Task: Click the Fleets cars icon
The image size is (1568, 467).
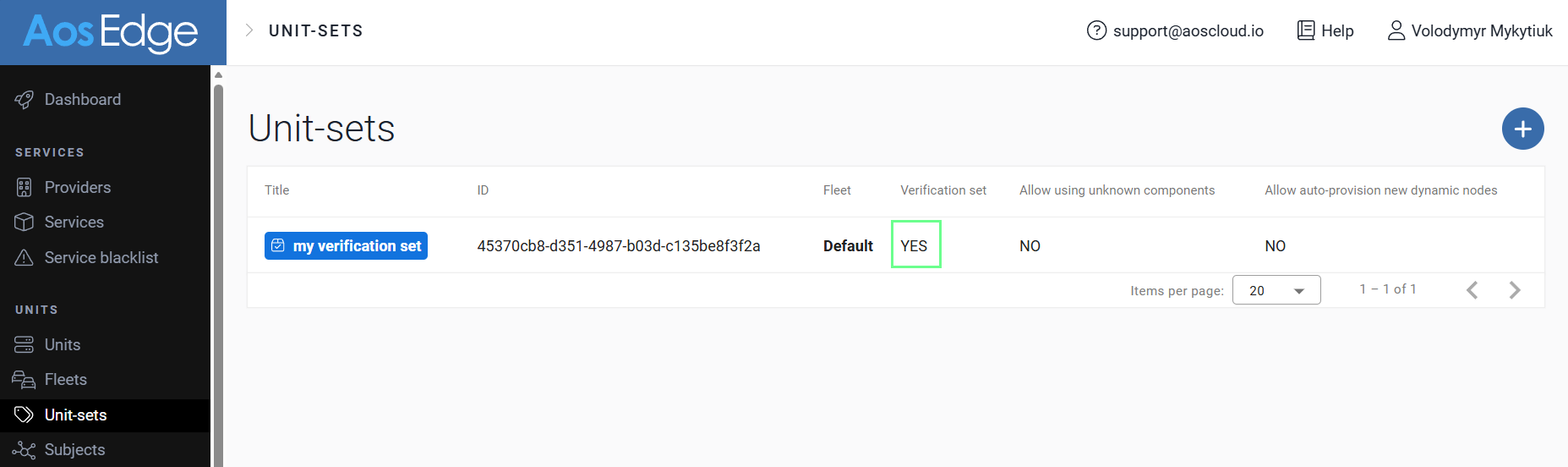Action: click(24, 380)
